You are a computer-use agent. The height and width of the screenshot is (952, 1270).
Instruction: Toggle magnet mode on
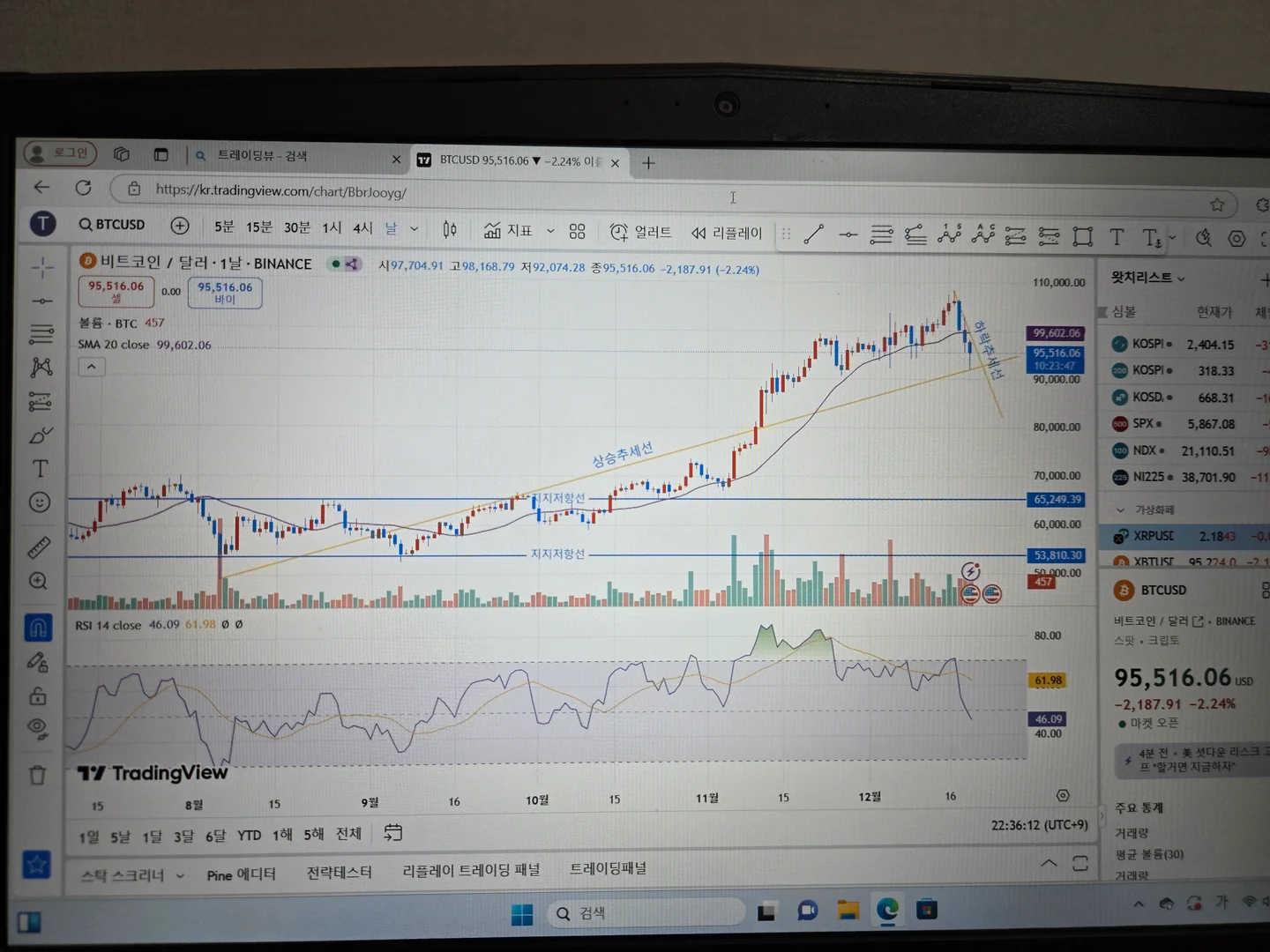[x=38, y=628]
